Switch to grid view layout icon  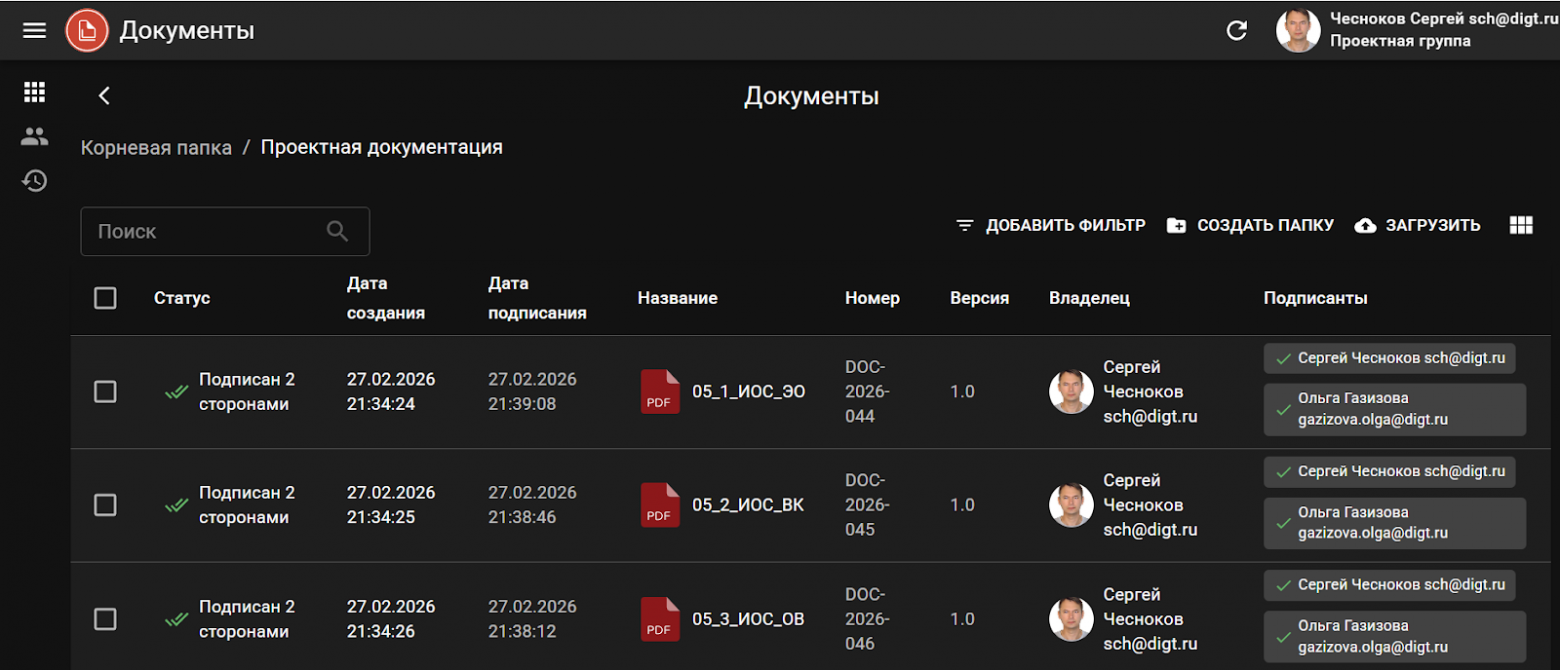[x=1520, y=226]
